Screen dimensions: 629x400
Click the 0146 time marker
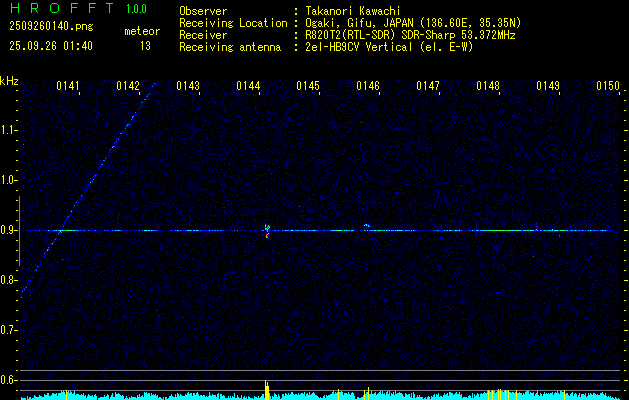(368, 86)
